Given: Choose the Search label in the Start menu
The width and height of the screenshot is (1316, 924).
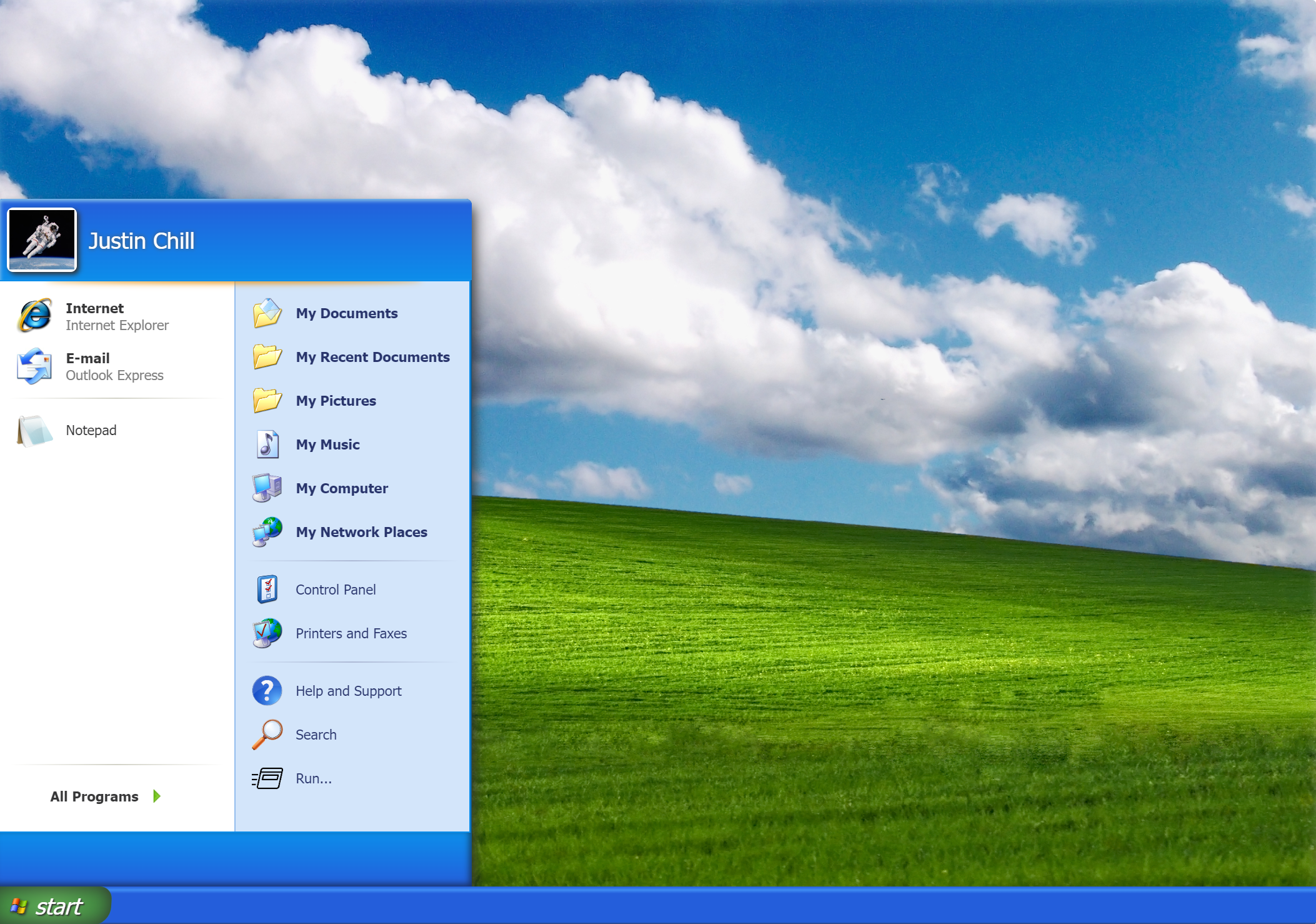Looking at the screenshot, I should (316, 735).
